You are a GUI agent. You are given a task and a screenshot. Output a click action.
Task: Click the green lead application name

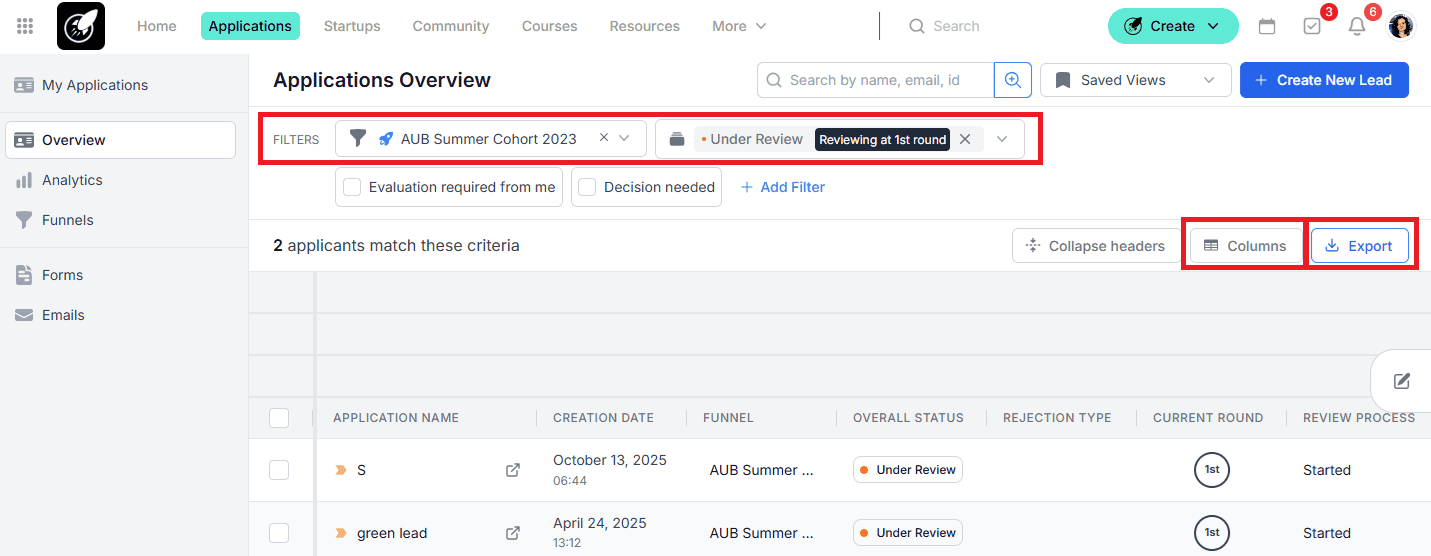pos(392,533)
